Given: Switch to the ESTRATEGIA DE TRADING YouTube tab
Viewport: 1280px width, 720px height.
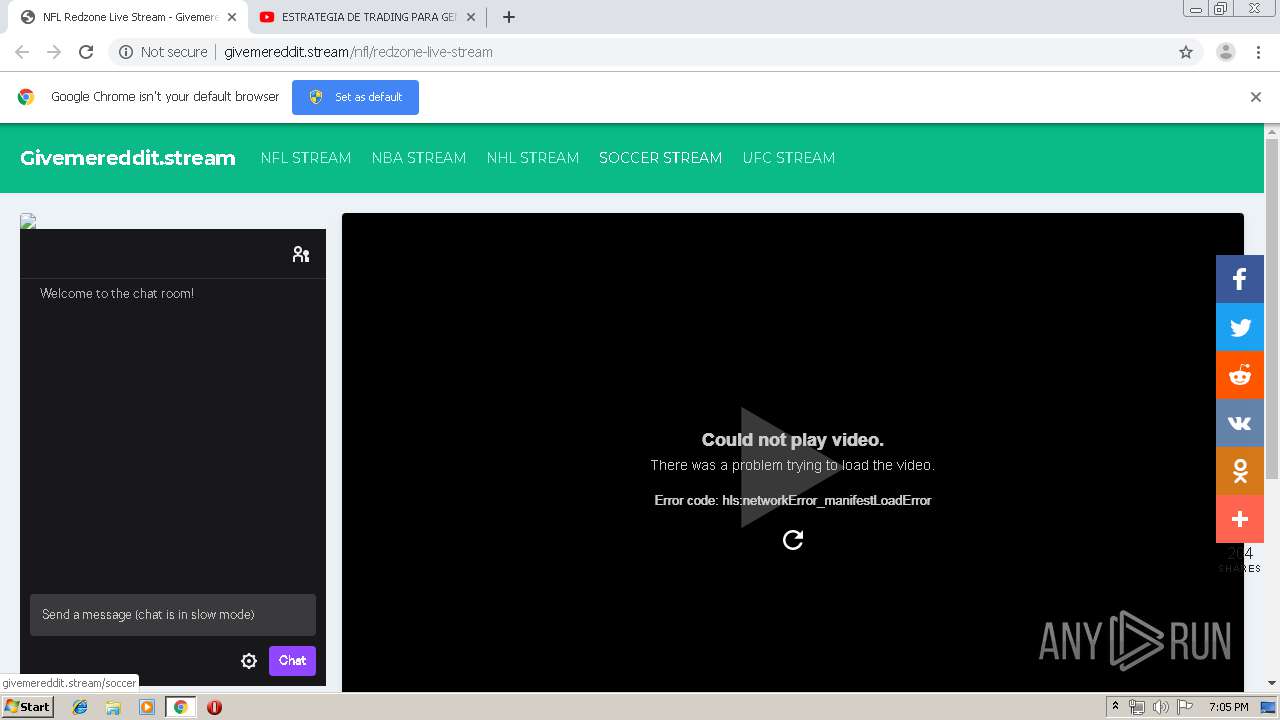Looking at the screenshot, I should coord(366,17).
